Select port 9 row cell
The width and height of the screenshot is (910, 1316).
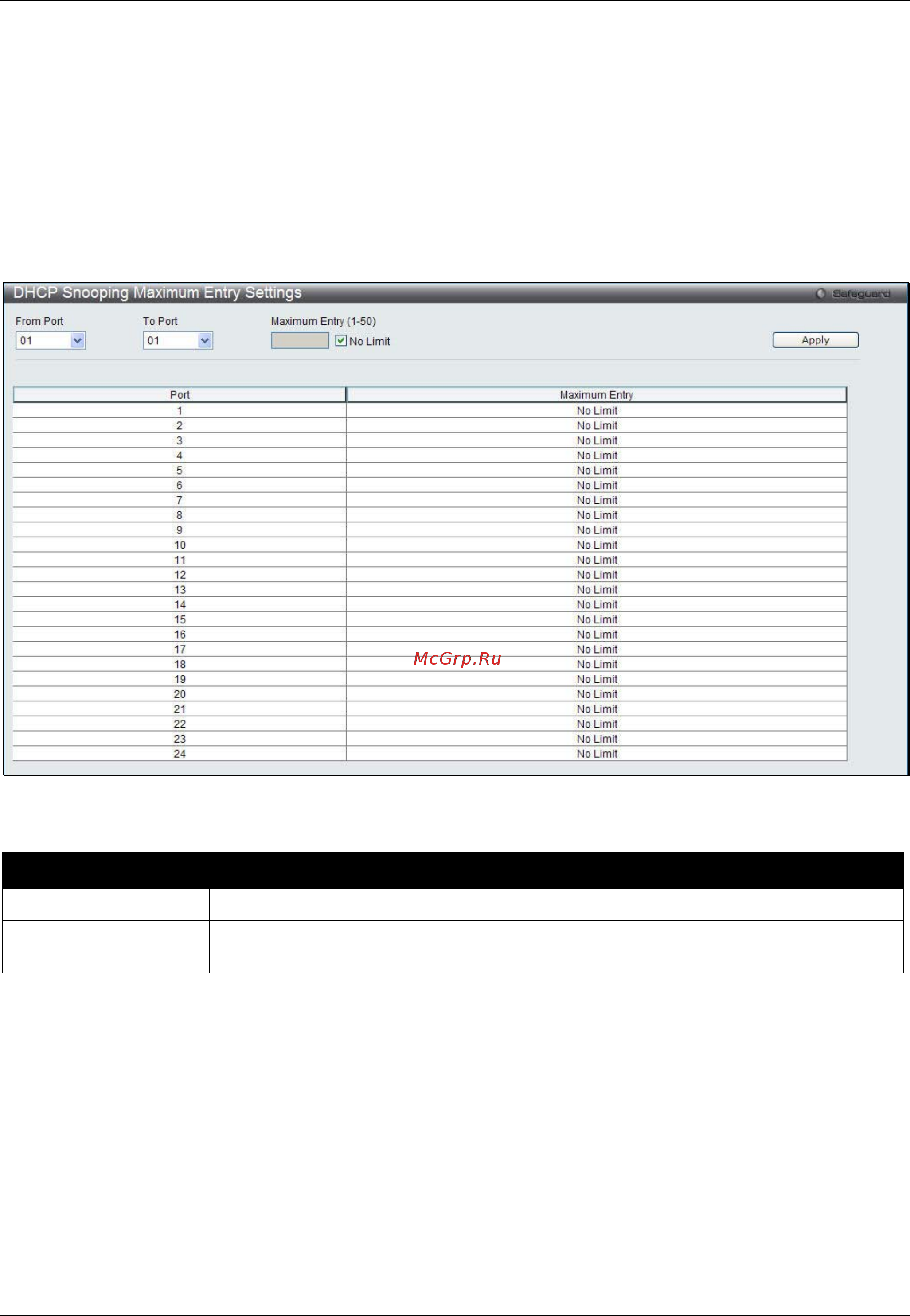(x=180, y=530)
